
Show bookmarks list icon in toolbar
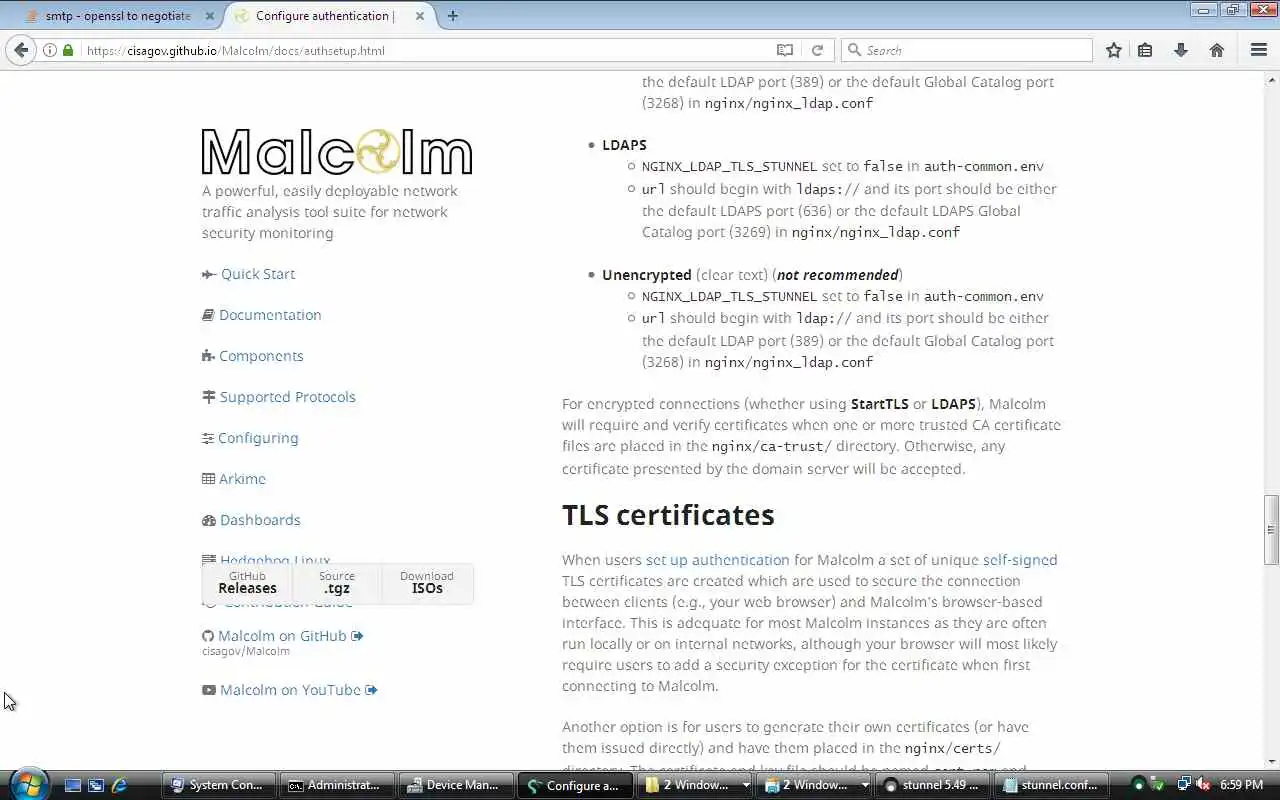point(1145,50)
